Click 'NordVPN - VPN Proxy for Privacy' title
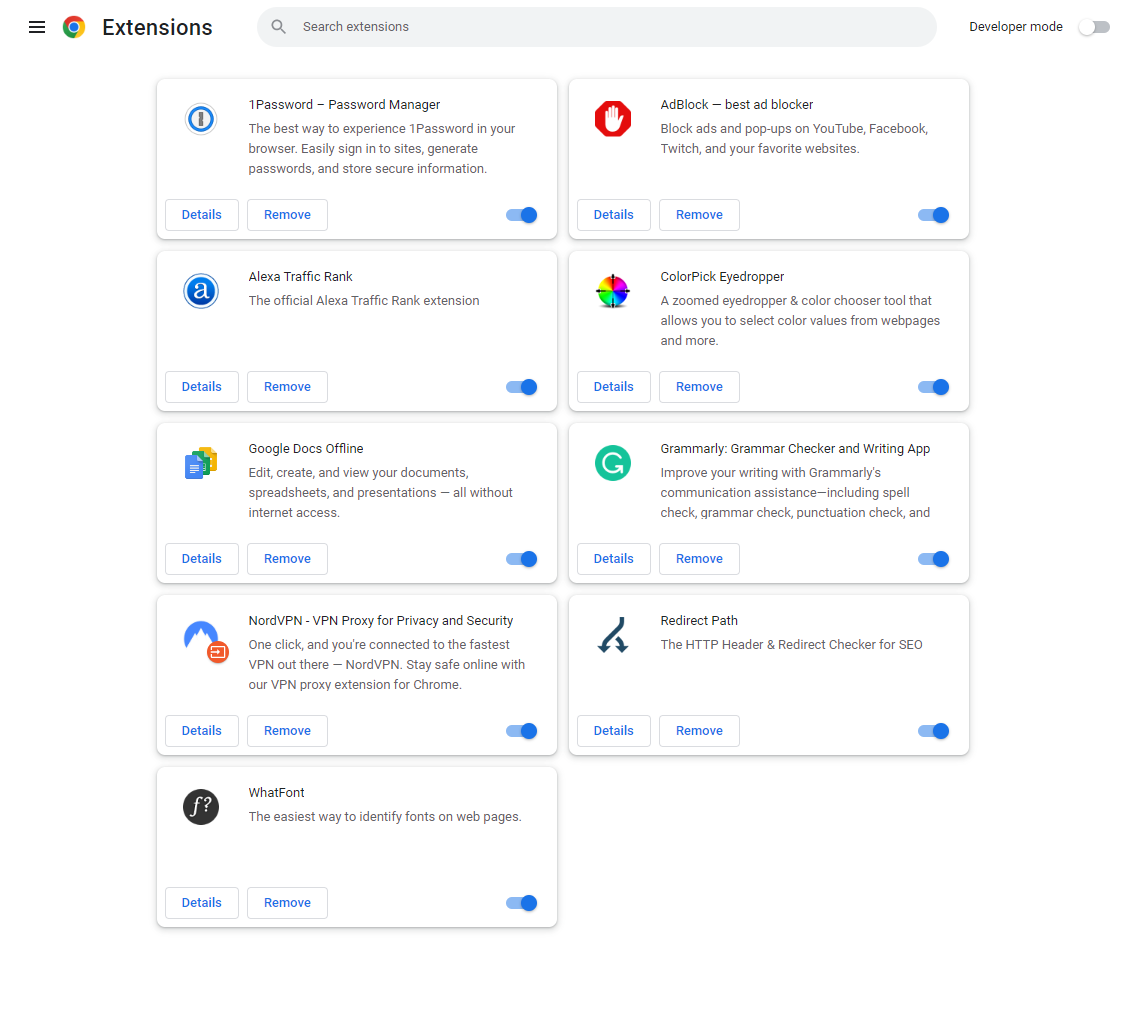The height and width of the screenshot is (1020, 1125). (x=381, y=621)
